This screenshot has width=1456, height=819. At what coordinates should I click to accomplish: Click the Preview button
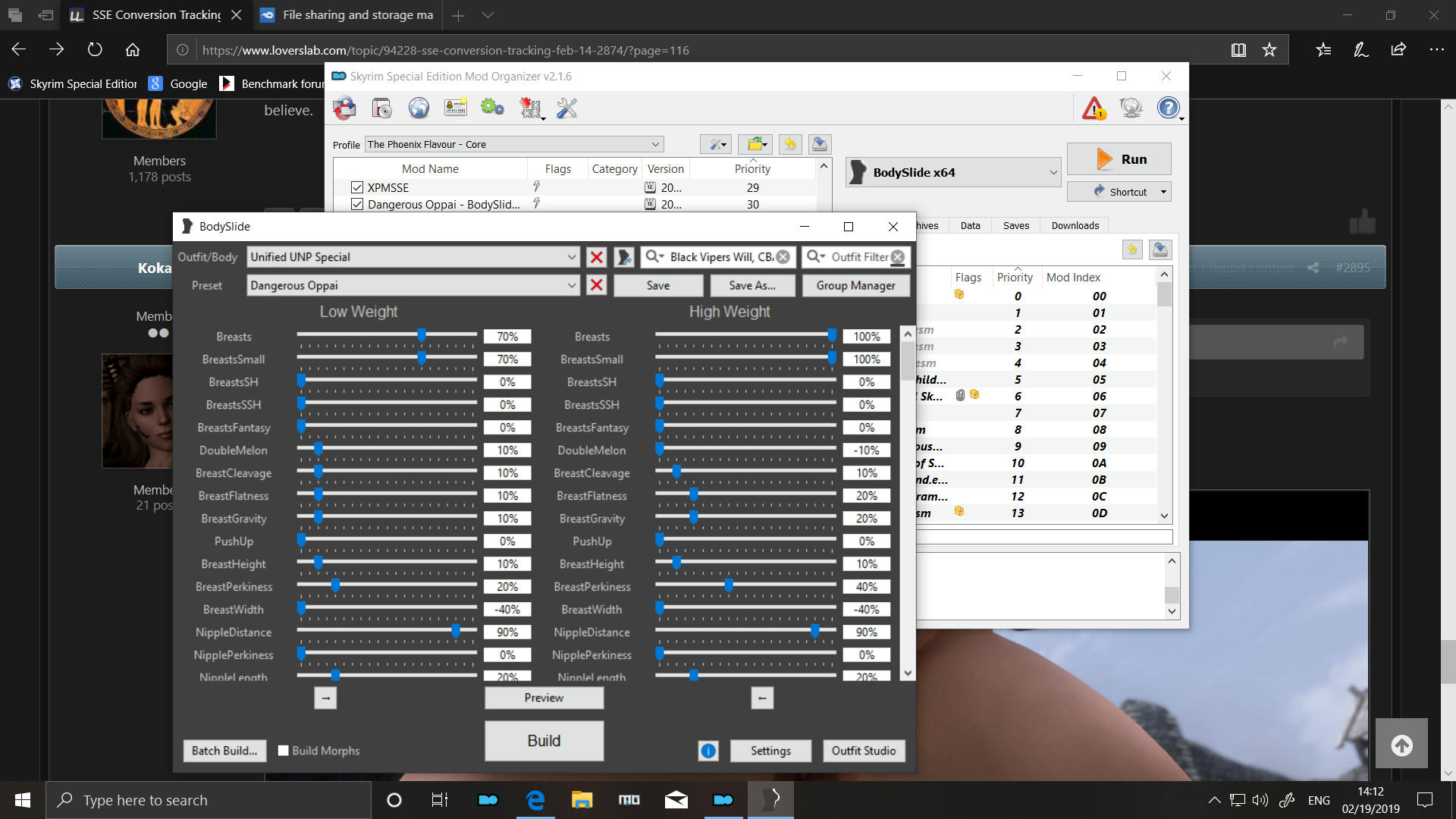click(544, 698)
